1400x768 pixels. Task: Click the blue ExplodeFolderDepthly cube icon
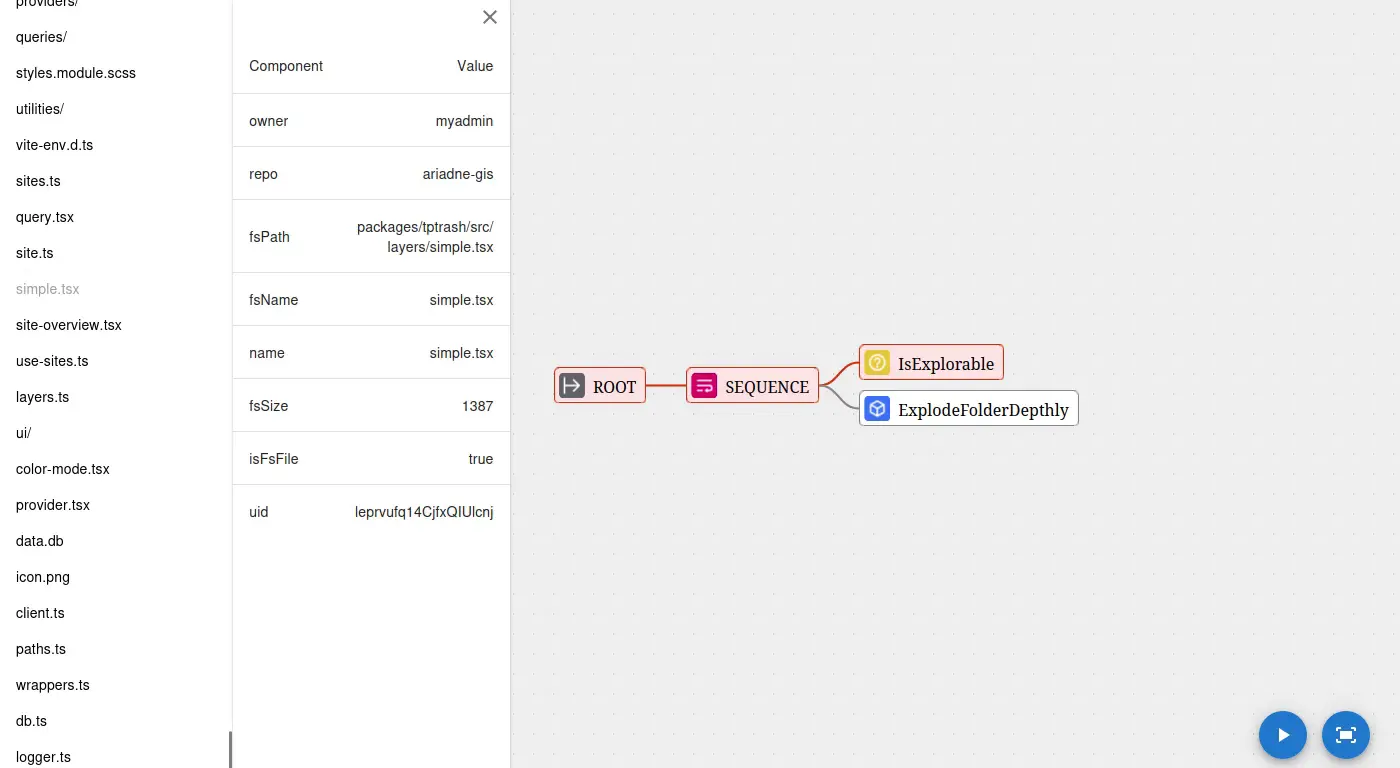(877, 409)
